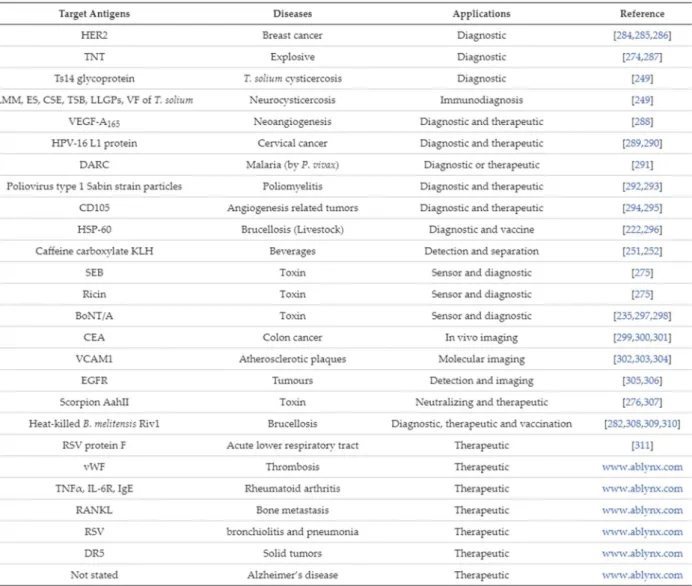Click the Diseases column header

[x=293, y=14]
